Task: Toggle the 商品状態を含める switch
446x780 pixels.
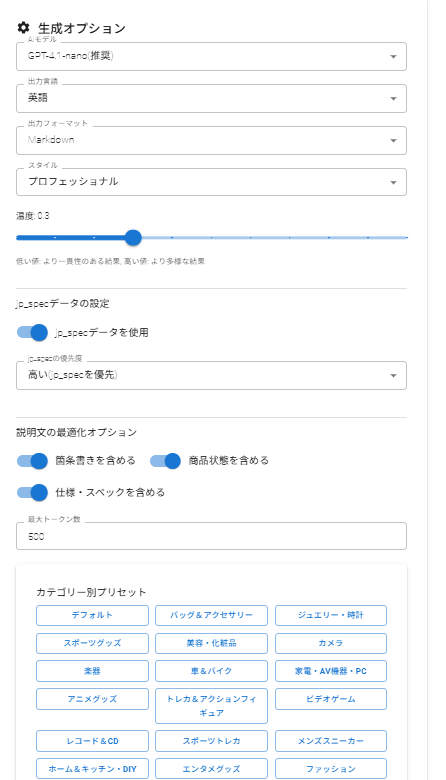Action: pos(166,461)
